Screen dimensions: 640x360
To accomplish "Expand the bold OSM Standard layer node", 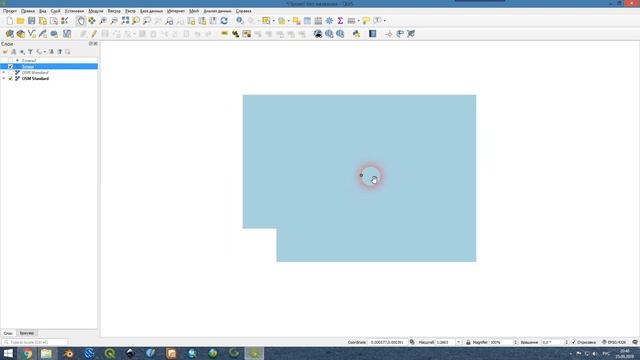I will tap(4, 78).
